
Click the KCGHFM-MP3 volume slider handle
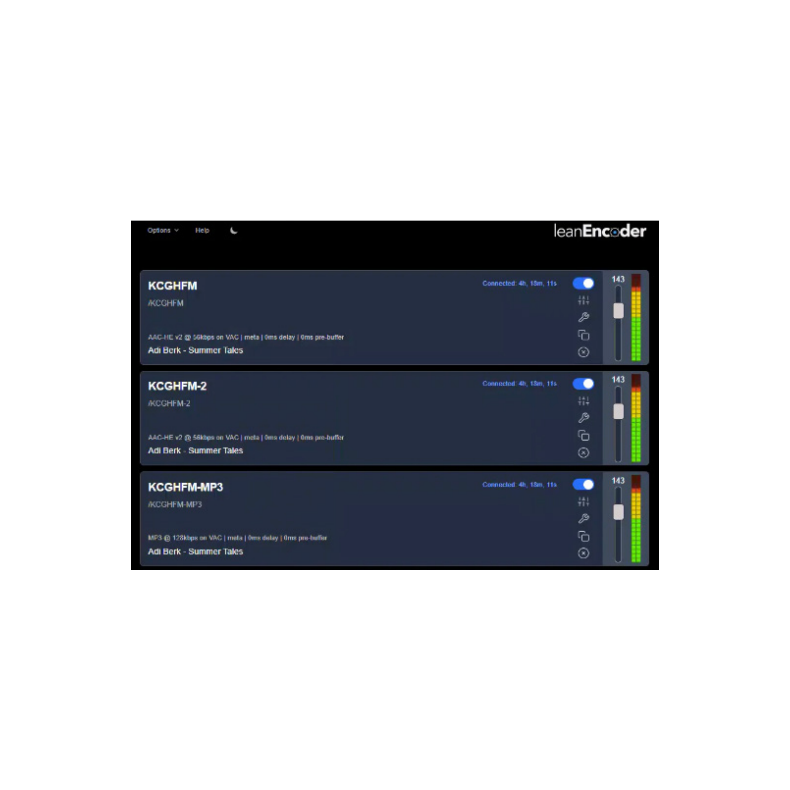[618, 512]
